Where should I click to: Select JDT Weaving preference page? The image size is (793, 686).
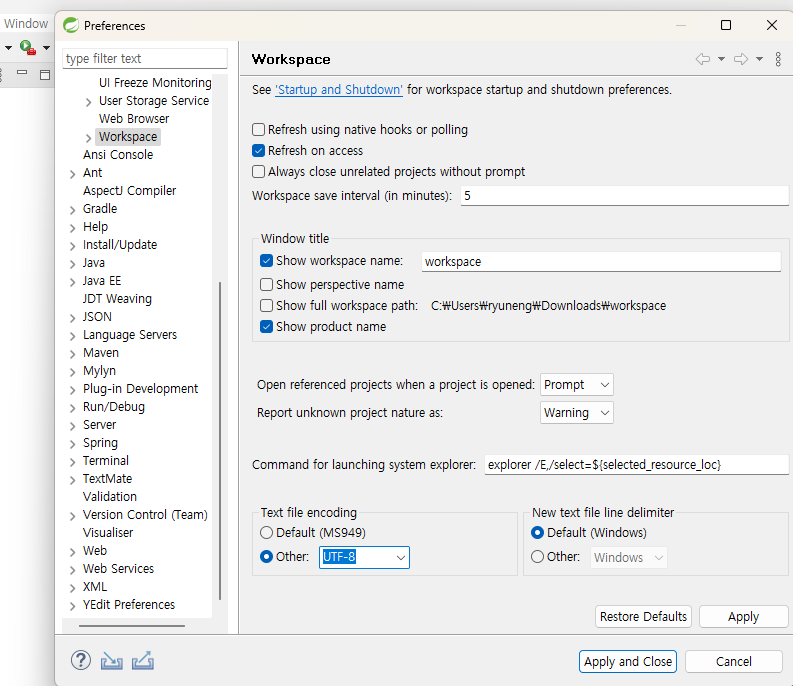[117, 298]
